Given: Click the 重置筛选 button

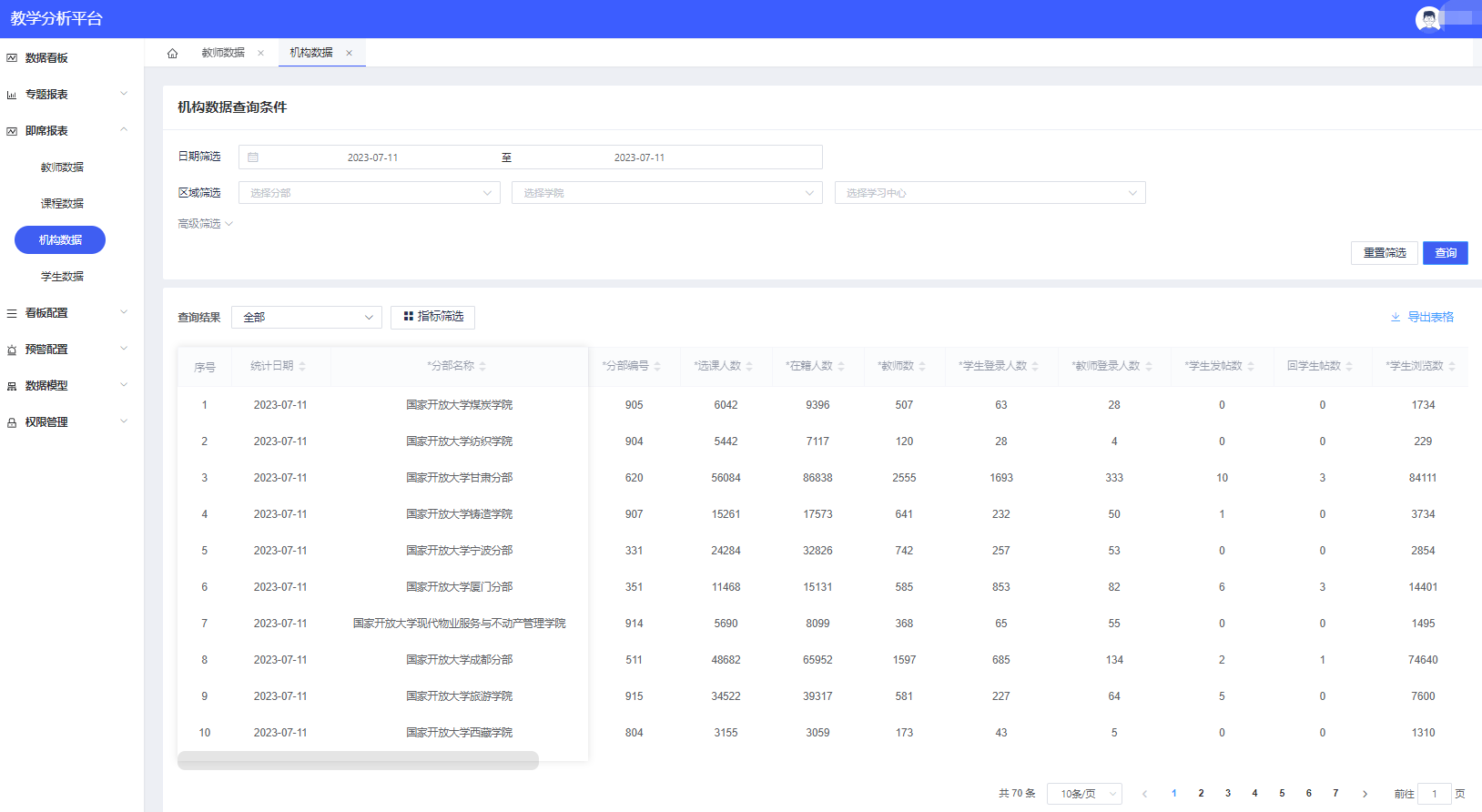Looking at the screenshot, I should [x=1384, y=253].
